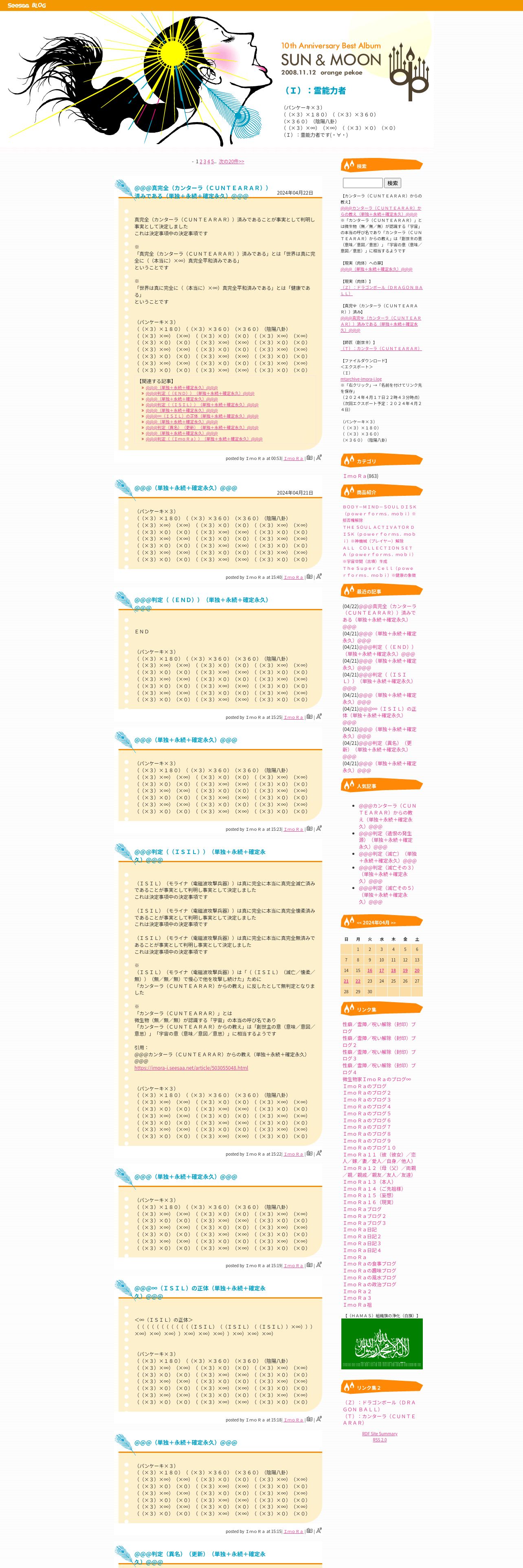The width and height of the screenshot is (523, 1568).
Task: Open the ＩｍｏＲａの風水ブログ link
Action: pos(369,1278)
